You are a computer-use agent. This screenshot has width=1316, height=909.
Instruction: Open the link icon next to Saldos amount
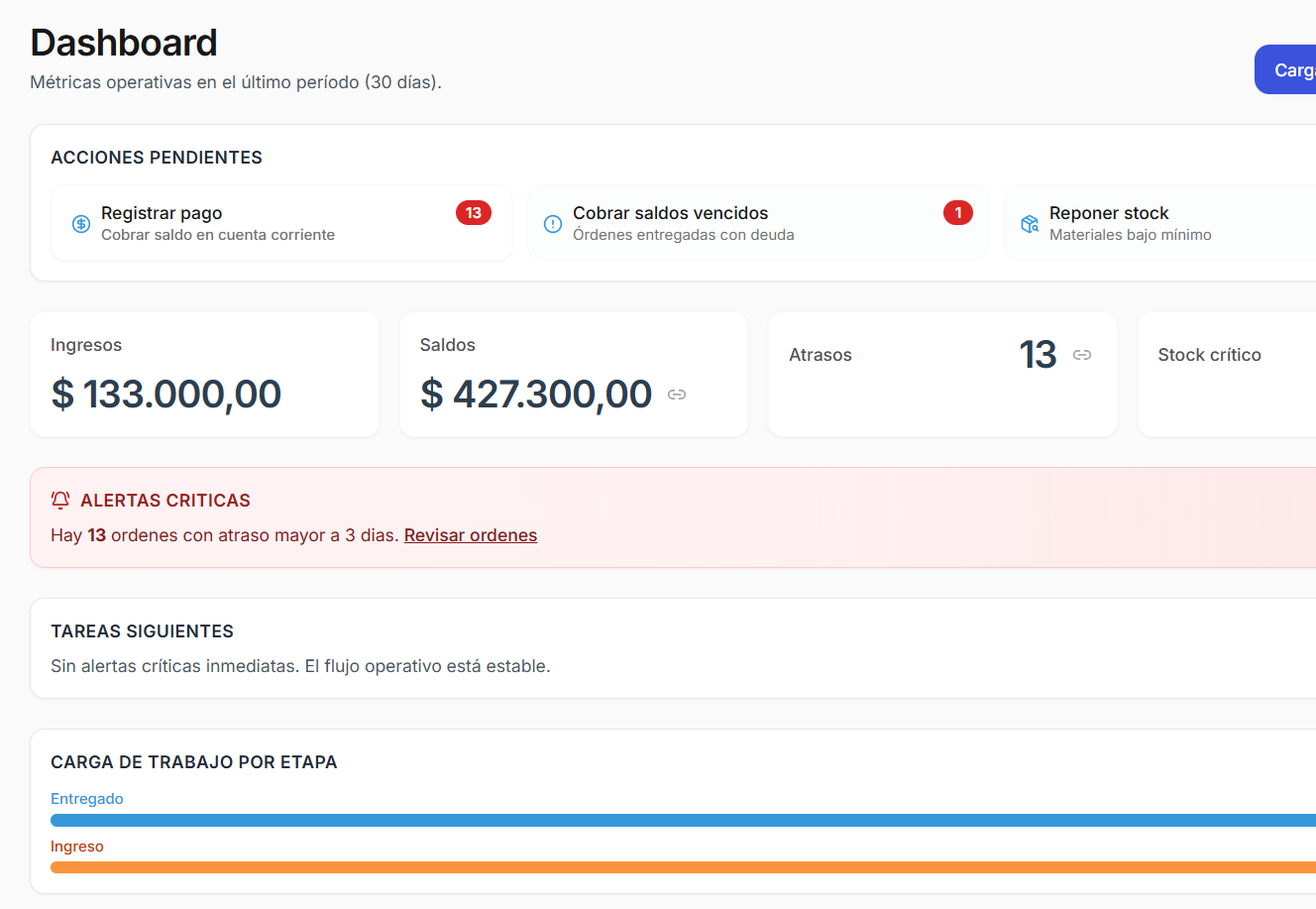(677, 395)
